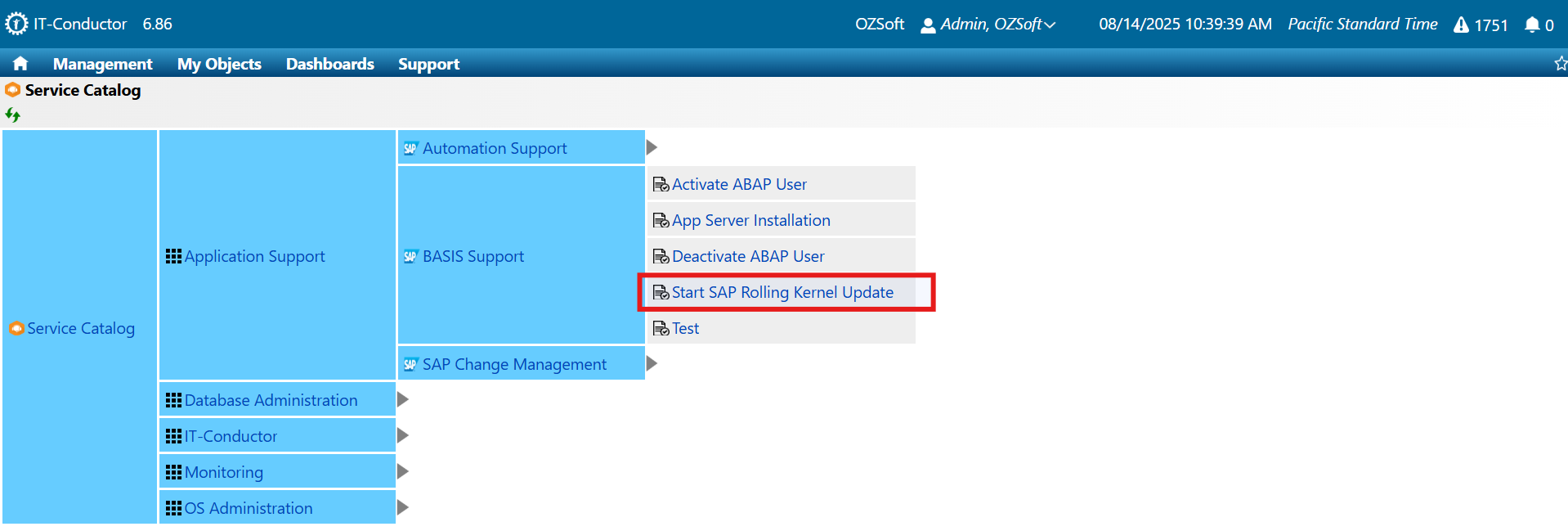Expand the SAP Change Management arrow

tap(652, 364)
